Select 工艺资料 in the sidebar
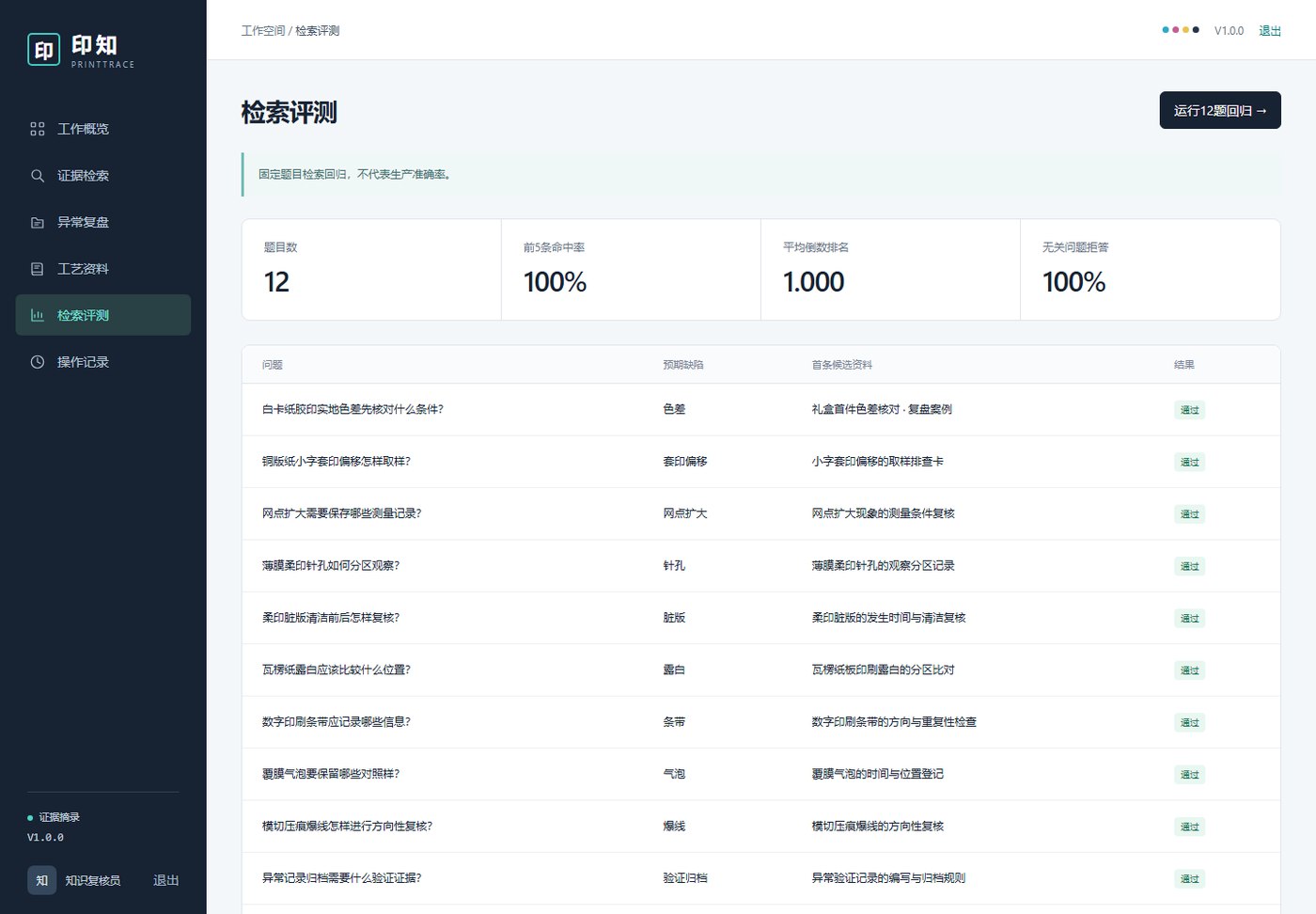Viewport: 1316px width, 914px height. pyautogui.click(x=103, y=269)
